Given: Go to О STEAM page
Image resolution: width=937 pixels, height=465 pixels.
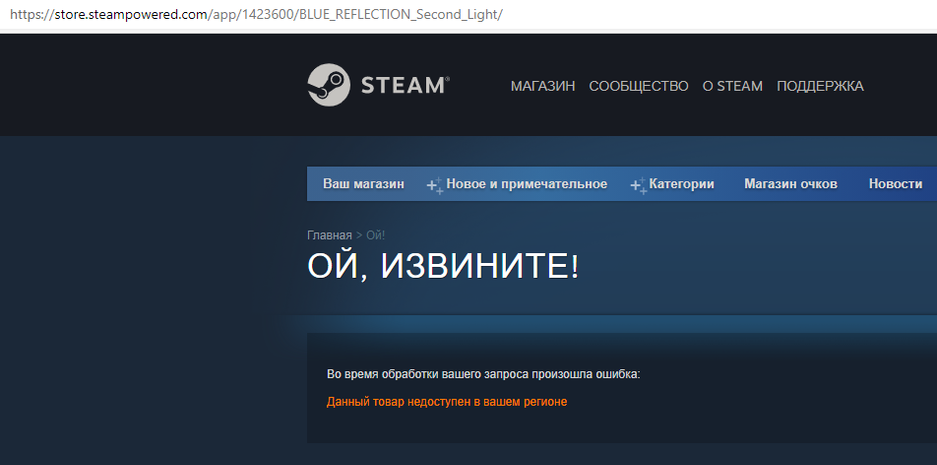Looking at the screenshot, I should pyautogui.click(x=732, y=86).
